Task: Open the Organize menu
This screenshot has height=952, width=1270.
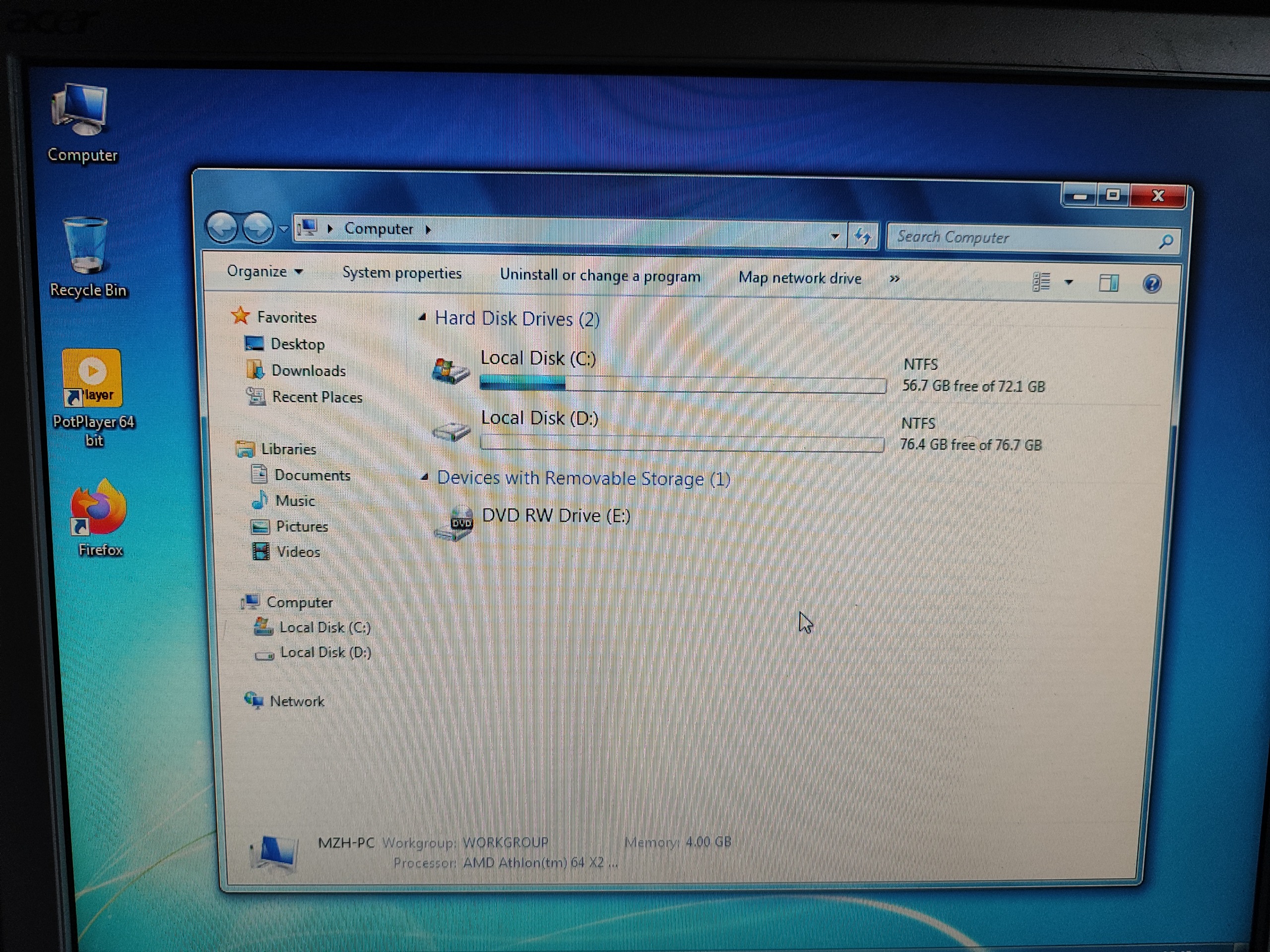Action: pyautogui.click(x=264, y=271)
